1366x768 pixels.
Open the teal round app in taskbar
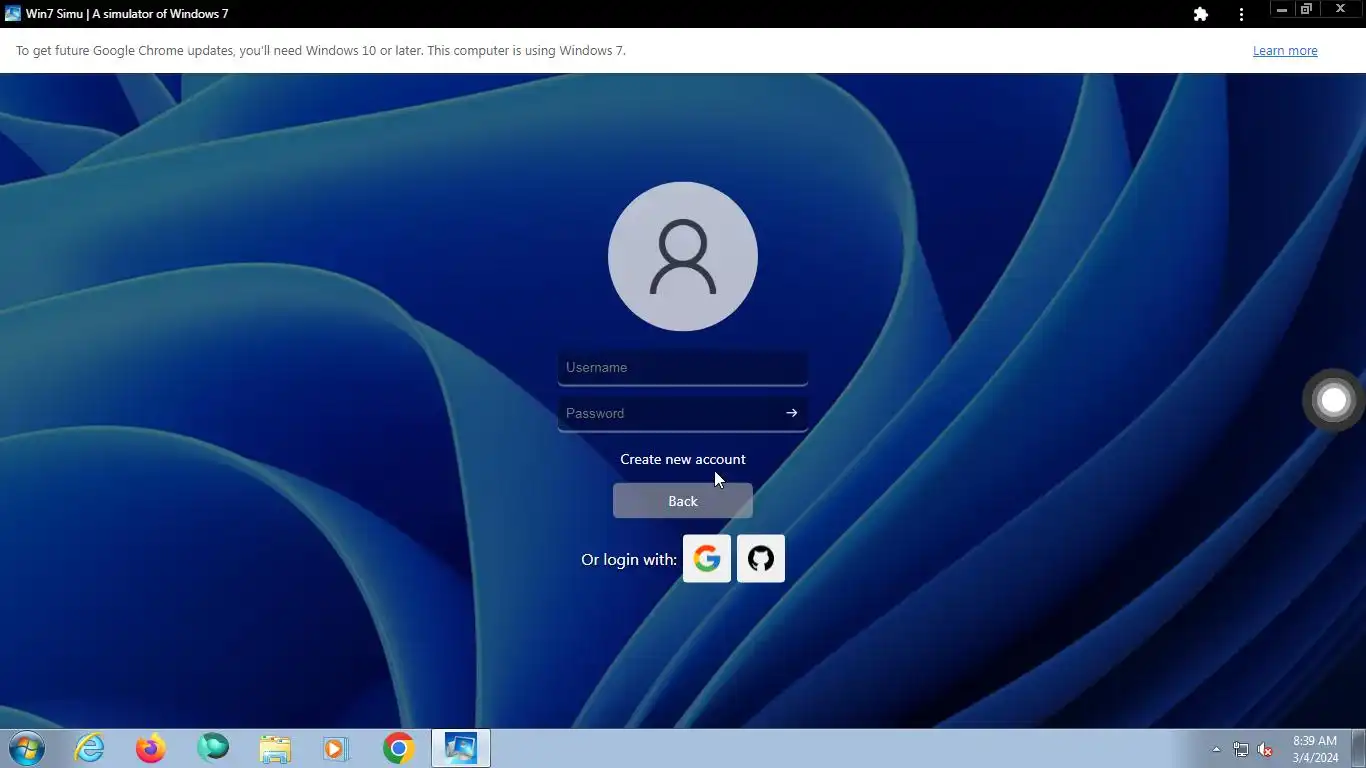click(213, 747)
